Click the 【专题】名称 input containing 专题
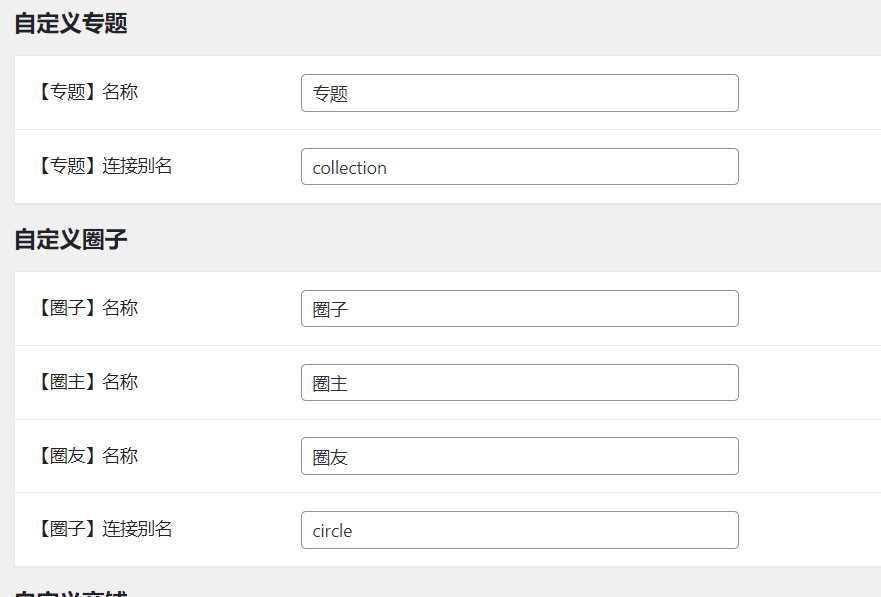The width and height of the screenshot is (881, 597). coord(520,93)
